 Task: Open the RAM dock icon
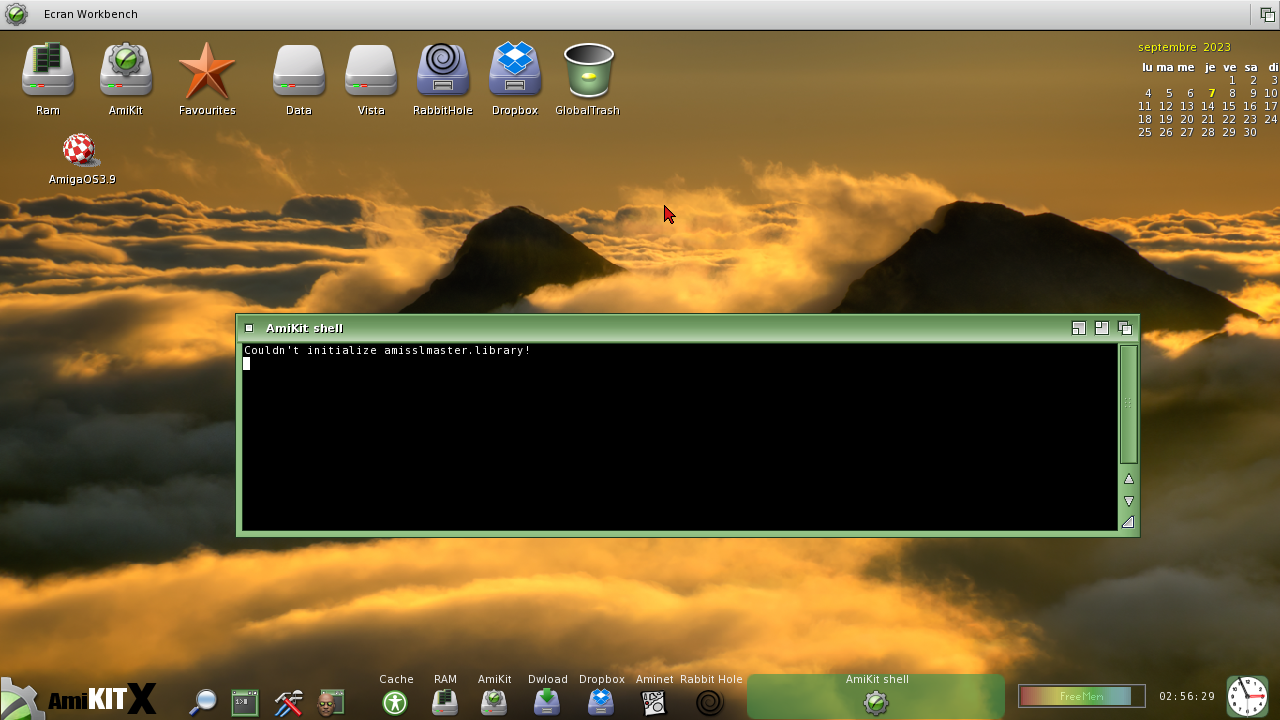pos(445,702)
